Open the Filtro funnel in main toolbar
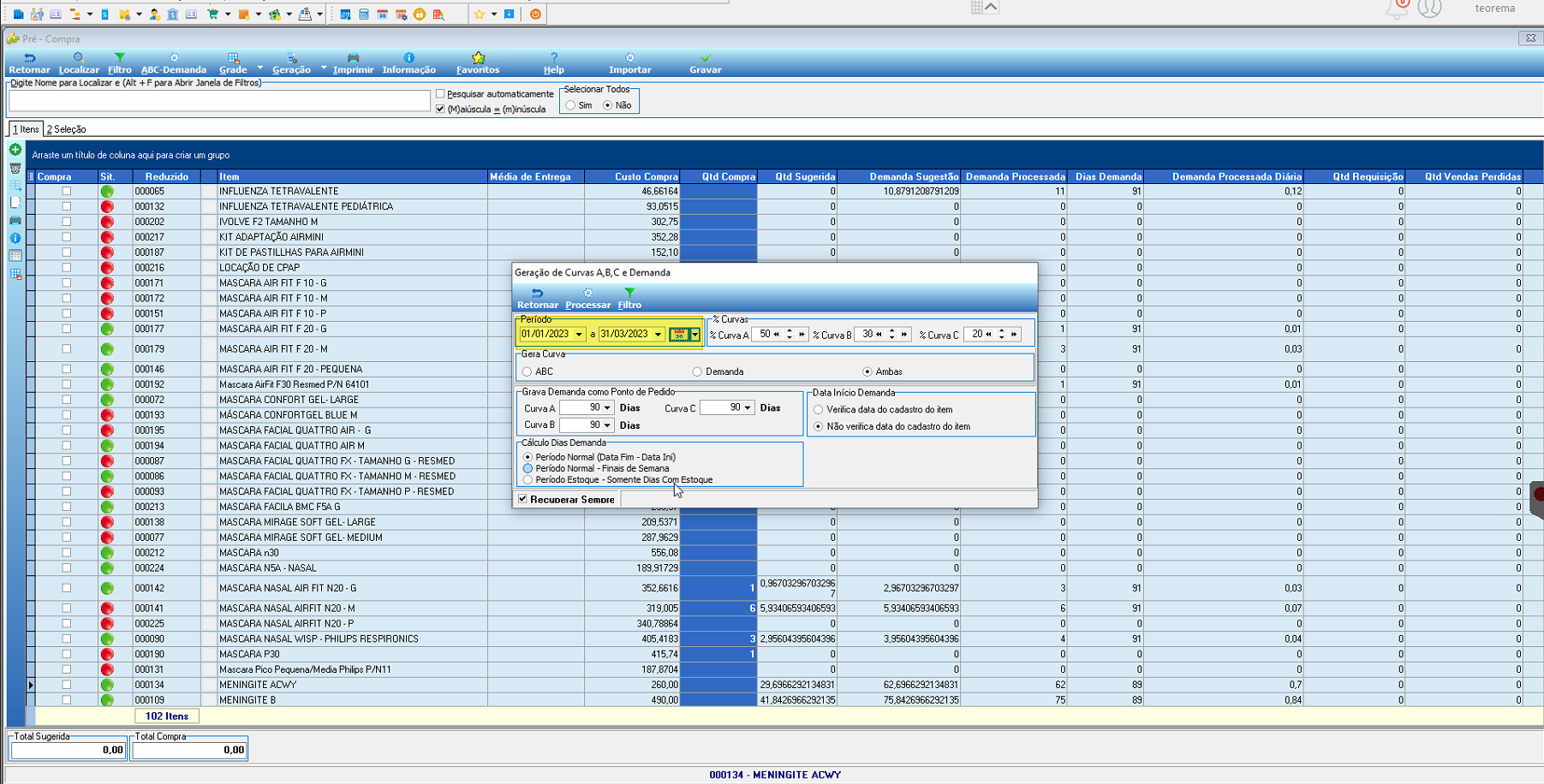Screen dimensions: 1544x784 [x=120, y=57]
